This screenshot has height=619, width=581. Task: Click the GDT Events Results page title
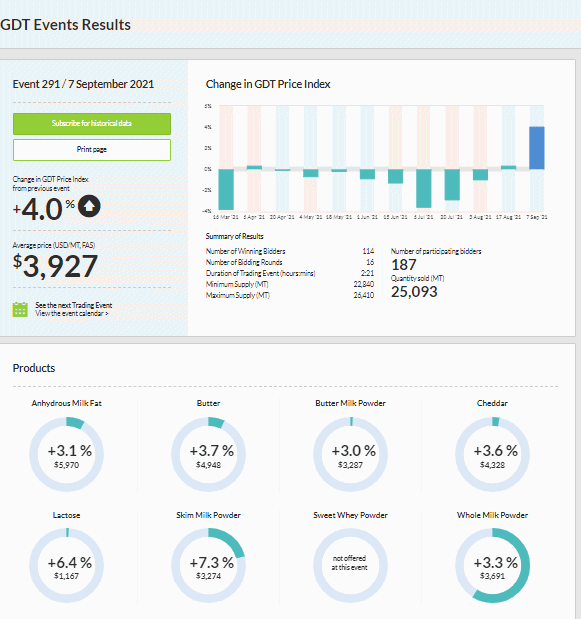66,25
